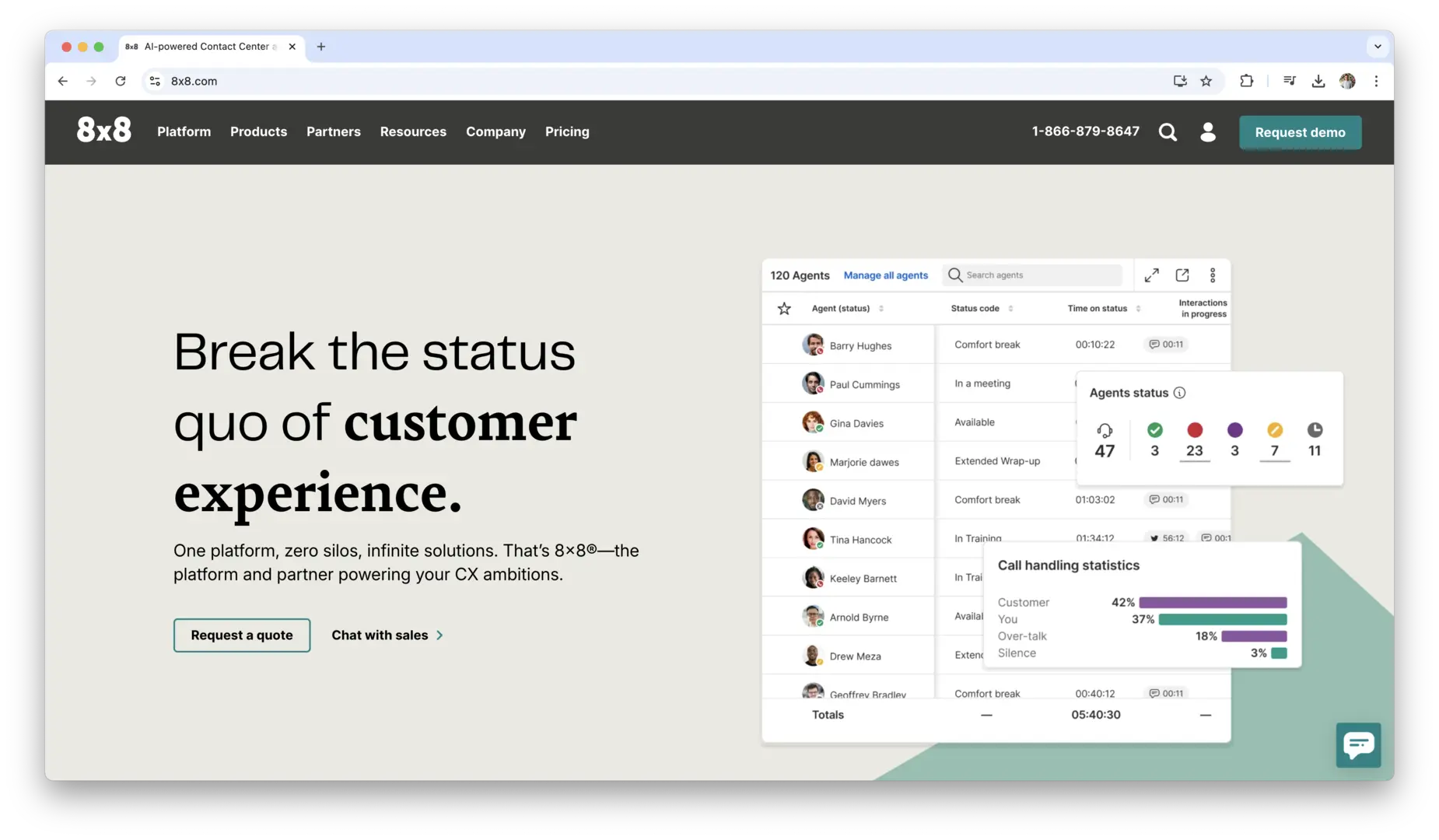View site information icon in address bar
Image resolution: width=1439 pixels, height=840 pixels.
(x=156, y=81)
